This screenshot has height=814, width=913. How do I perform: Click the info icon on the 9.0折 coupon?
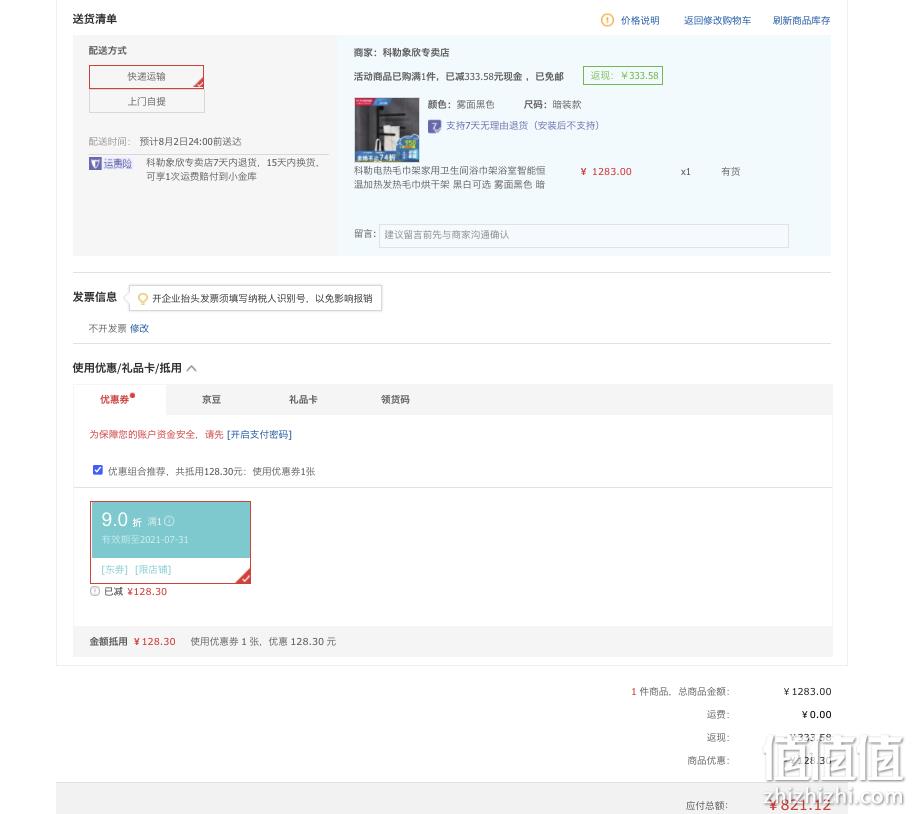169,521
